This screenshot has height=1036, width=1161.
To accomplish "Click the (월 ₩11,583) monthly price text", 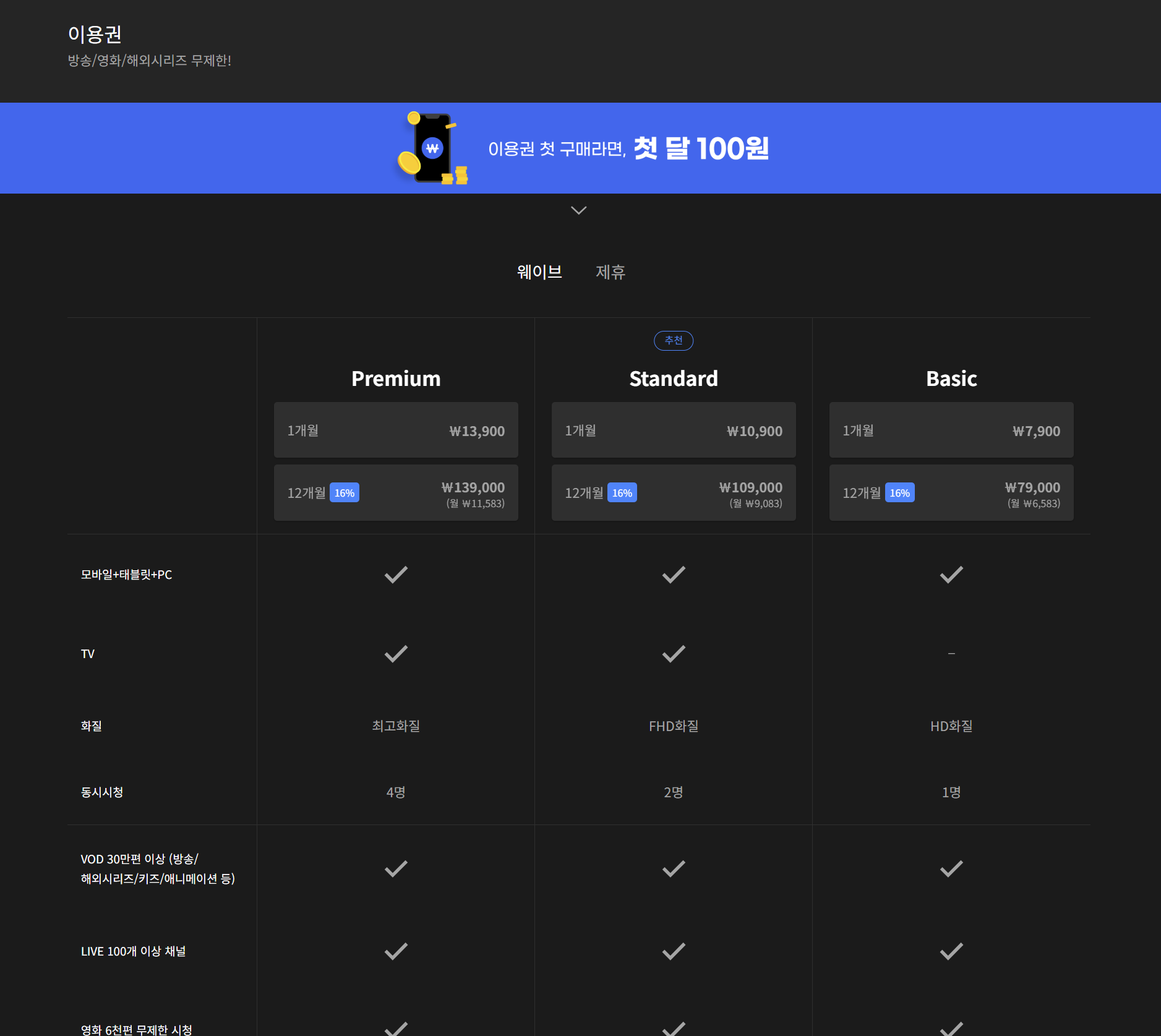I will (x=475, y=503).
